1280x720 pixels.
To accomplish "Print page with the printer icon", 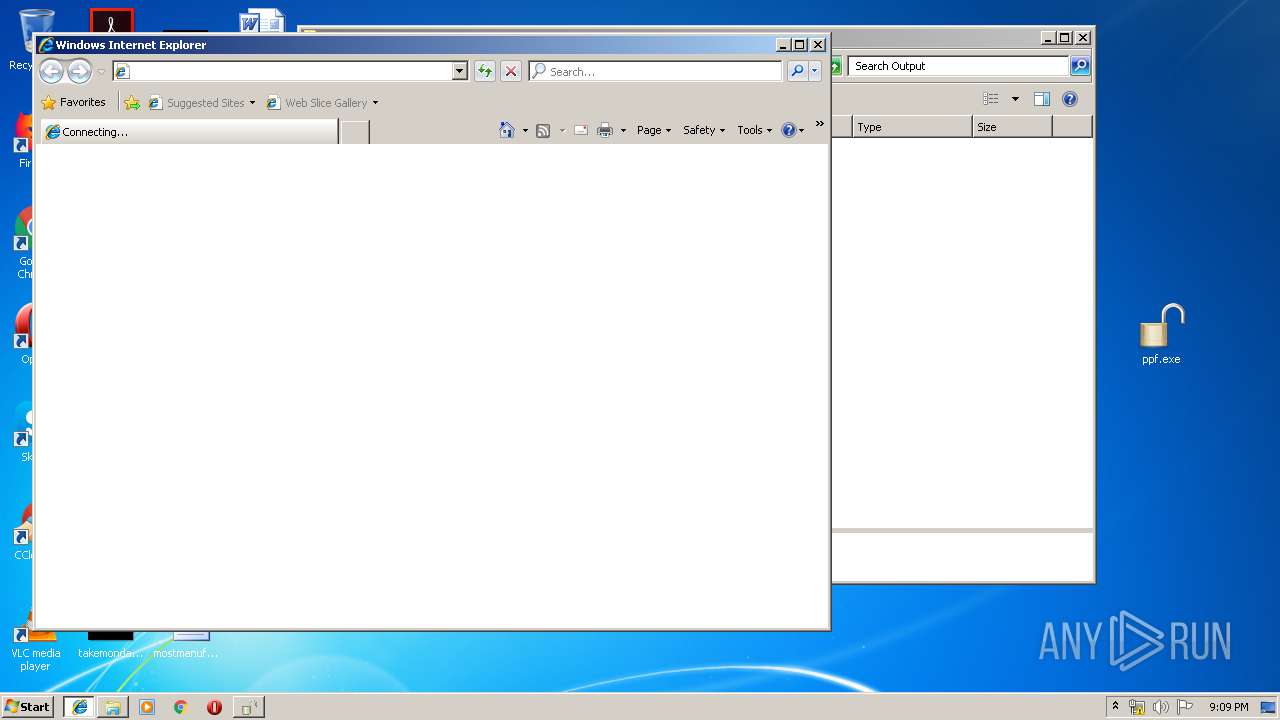I will pos(605,130).
